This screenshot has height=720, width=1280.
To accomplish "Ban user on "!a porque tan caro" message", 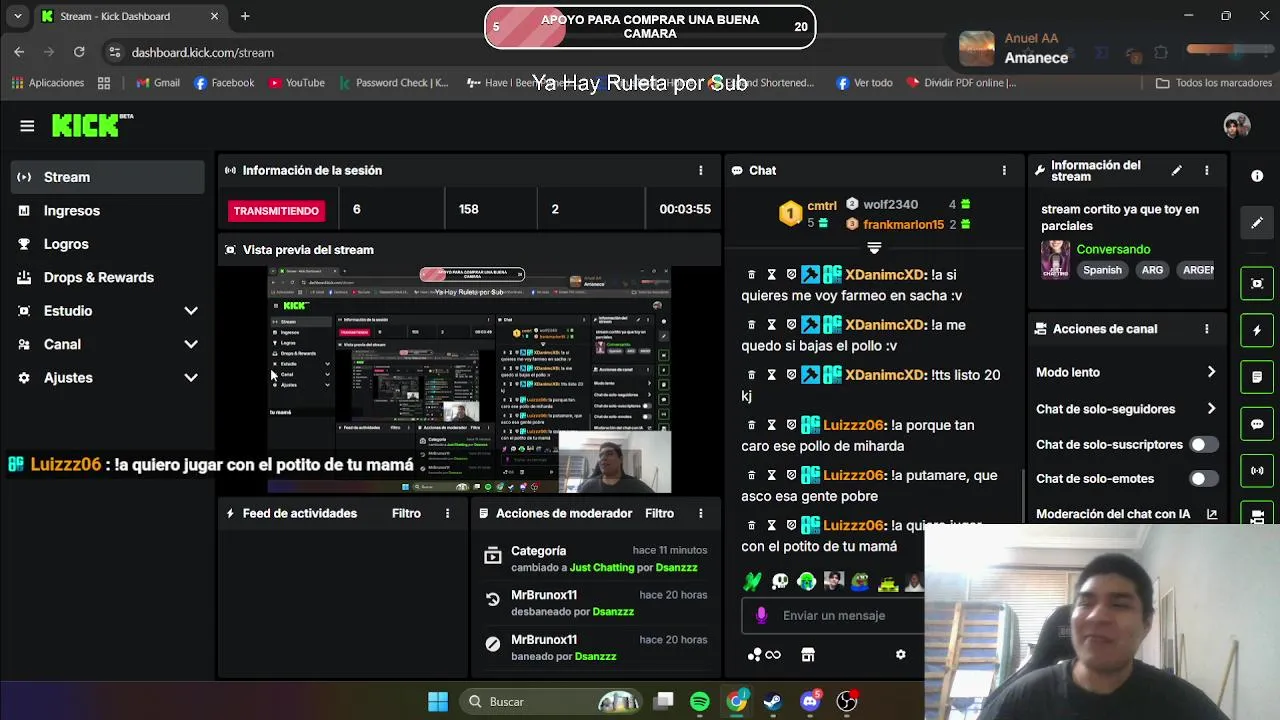I will pos(791,425).
